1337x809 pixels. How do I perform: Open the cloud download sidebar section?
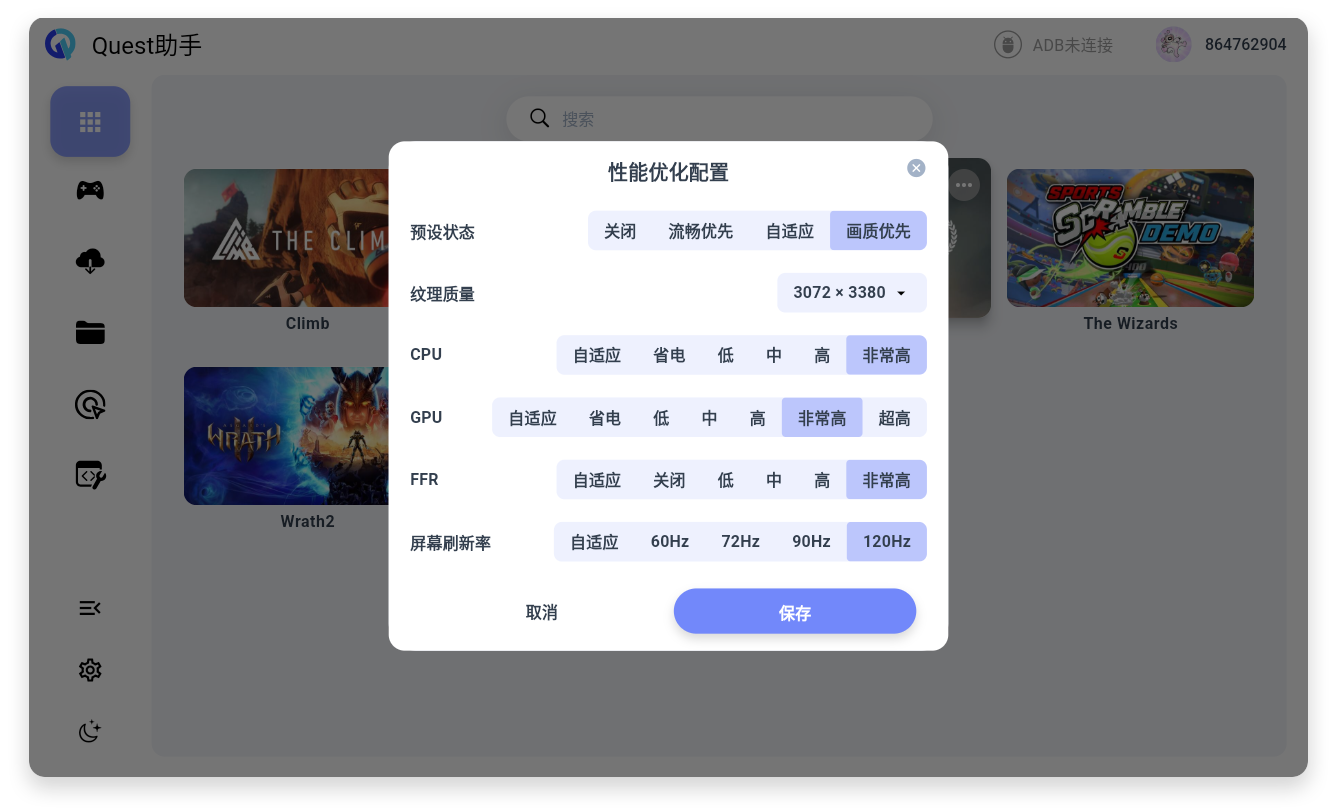click(x=90, y=261)
